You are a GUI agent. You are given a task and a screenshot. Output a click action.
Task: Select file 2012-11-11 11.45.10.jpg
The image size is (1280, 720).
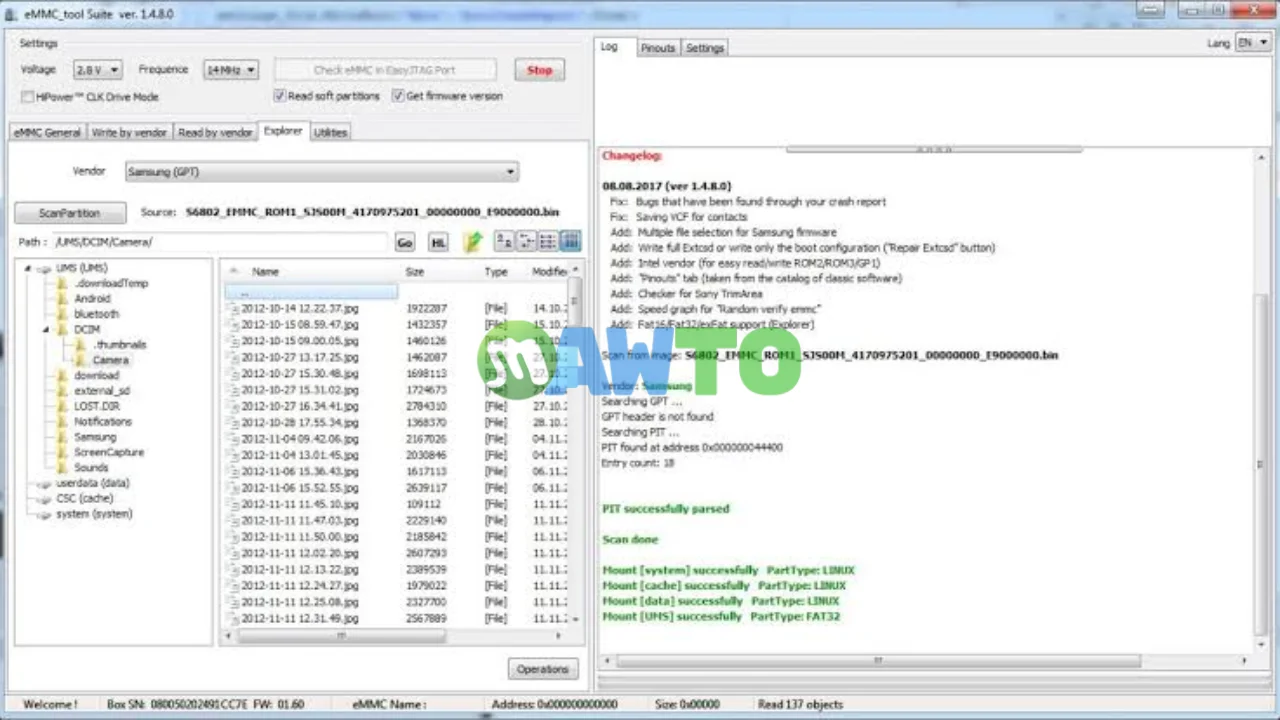click(299, 504)
